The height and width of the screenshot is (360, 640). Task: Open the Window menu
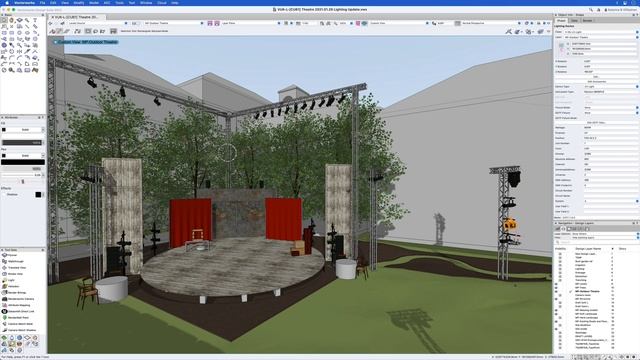click(x=146, y=2)
